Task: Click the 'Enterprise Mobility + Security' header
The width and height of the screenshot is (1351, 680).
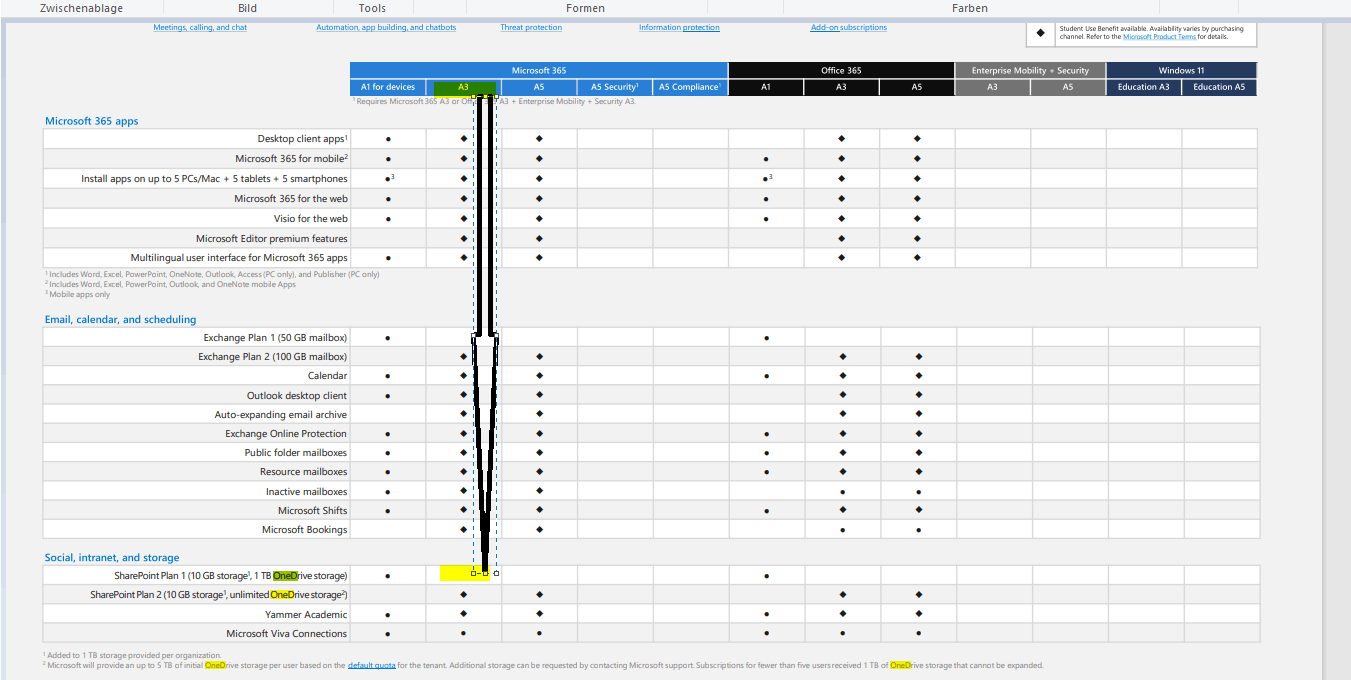Action: click(x=1030, y=70)
